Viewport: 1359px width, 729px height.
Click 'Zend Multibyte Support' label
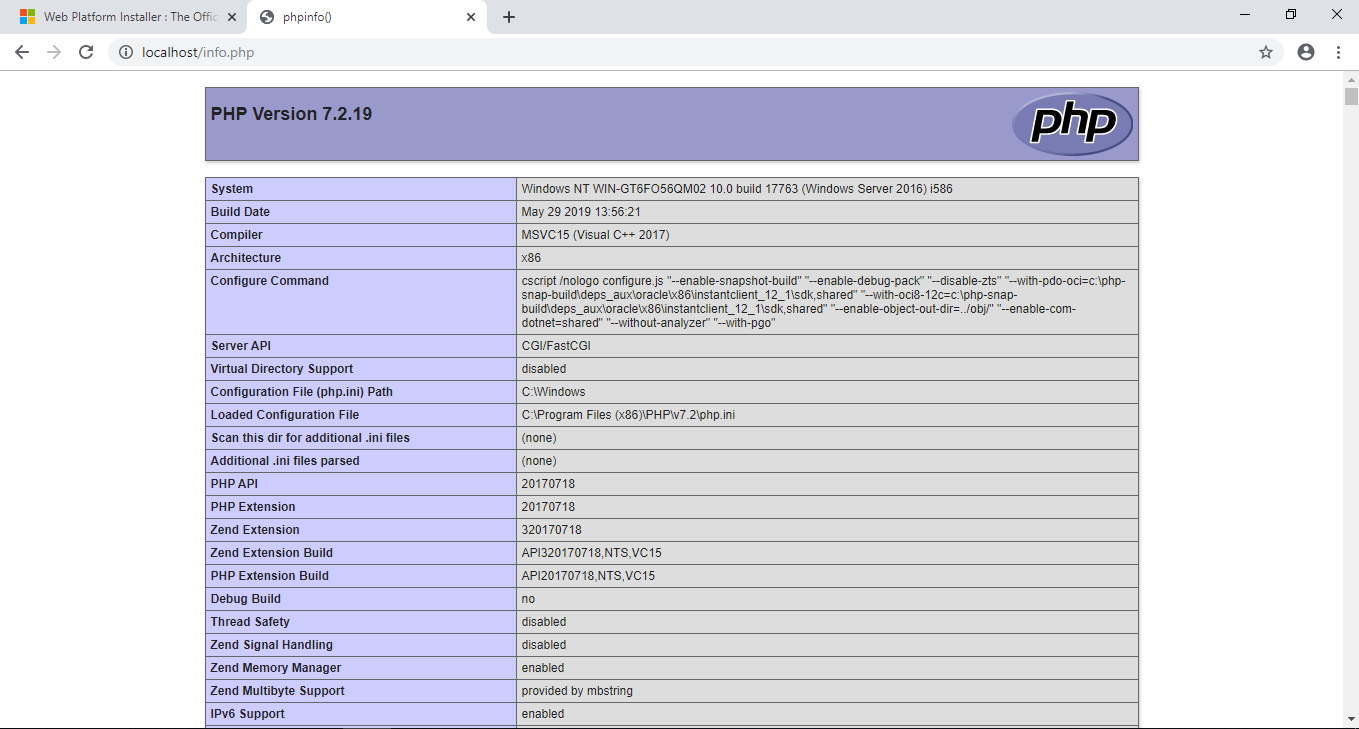(278, 691)
